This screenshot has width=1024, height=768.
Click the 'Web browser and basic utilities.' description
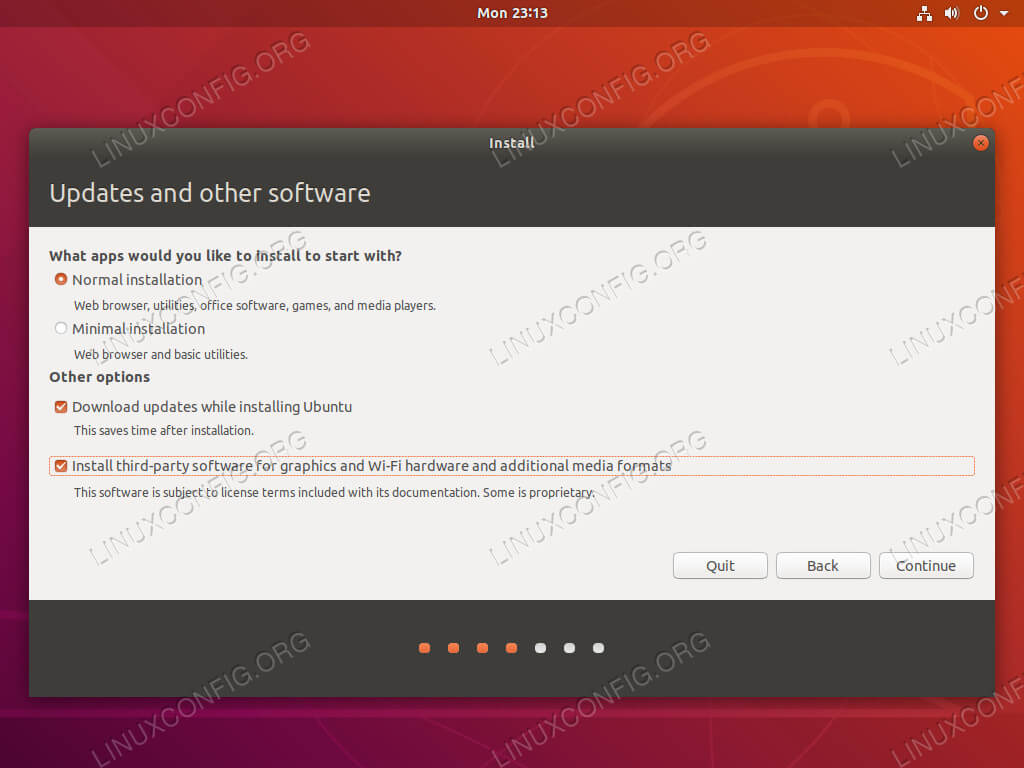pyautogui.click(x=161, y=355)
